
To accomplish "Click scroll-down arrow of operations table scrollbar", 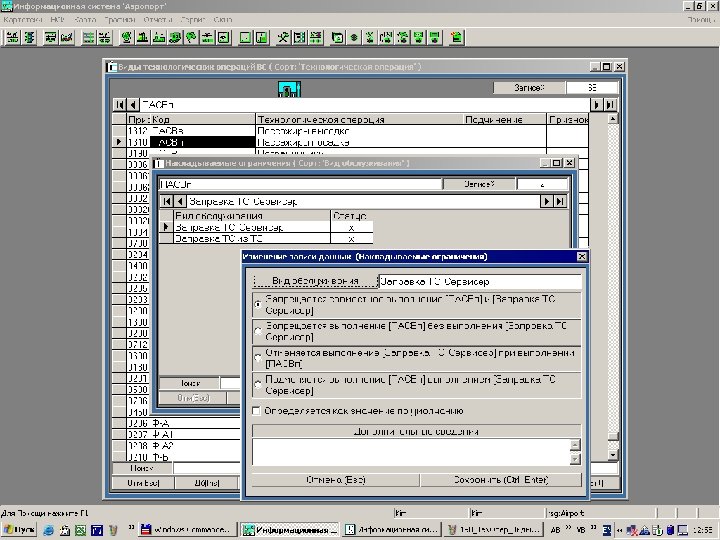I will click(613, 455).
